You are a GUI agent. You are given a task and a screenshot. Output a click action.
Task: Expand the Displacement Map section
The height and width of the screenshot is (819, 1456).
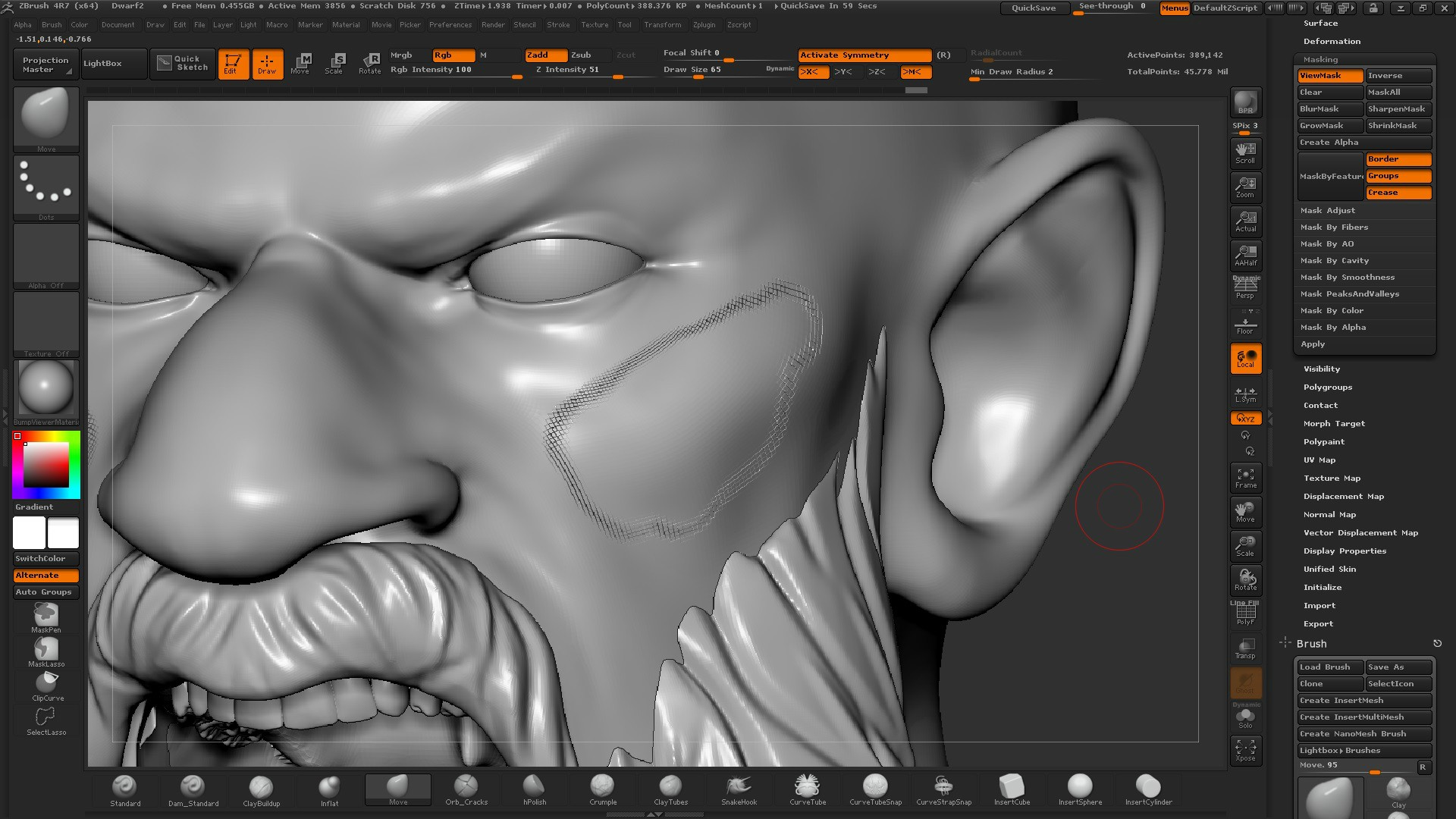click(1343, 497)
